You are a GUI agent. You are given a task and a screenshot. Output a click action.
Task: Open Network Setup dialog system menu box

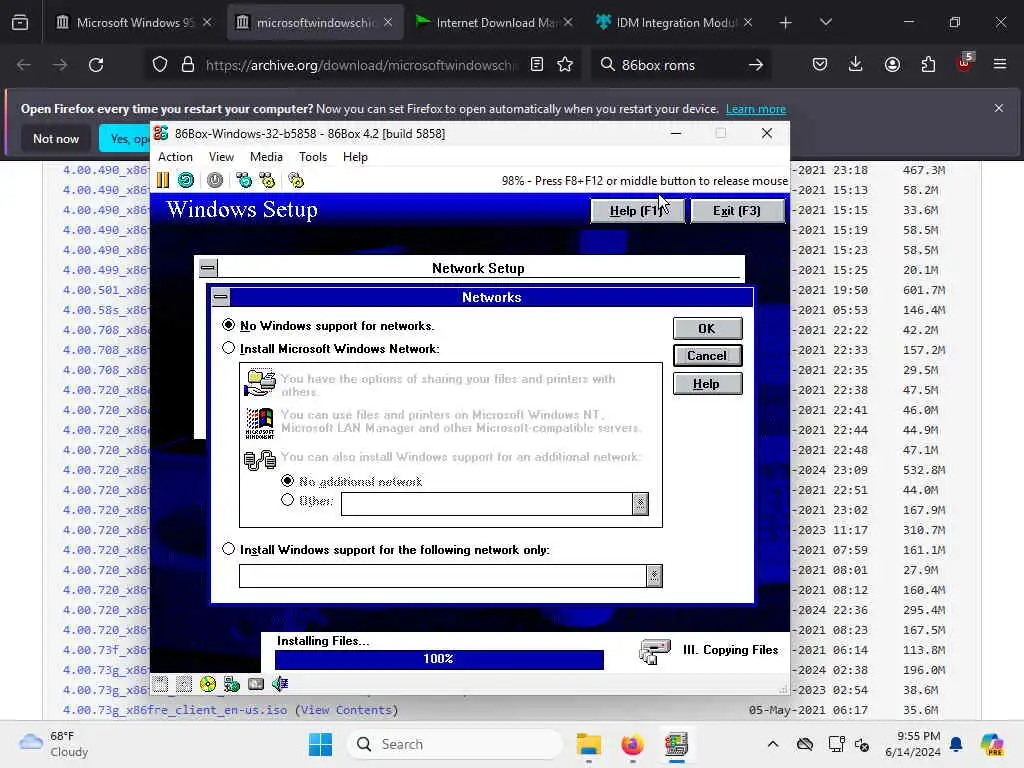coord(208,268)
